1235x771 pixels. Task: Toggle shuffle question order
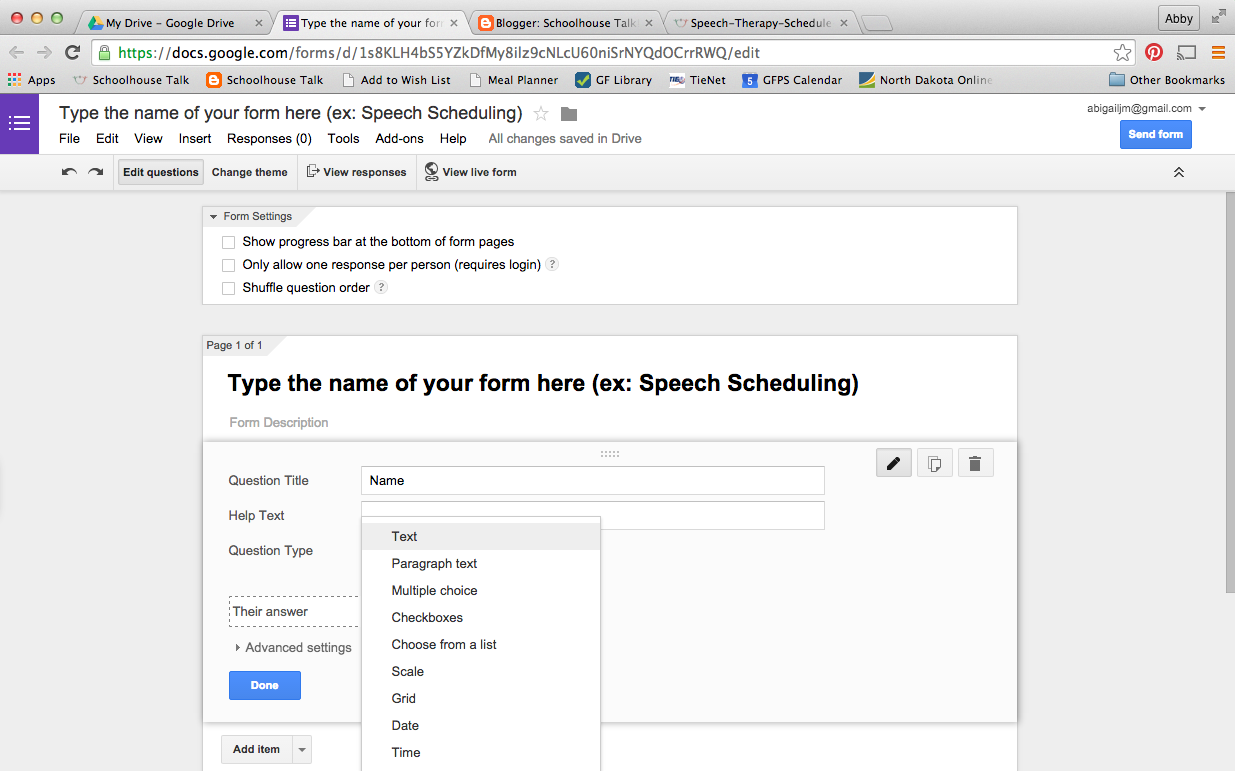click(228, 287)
